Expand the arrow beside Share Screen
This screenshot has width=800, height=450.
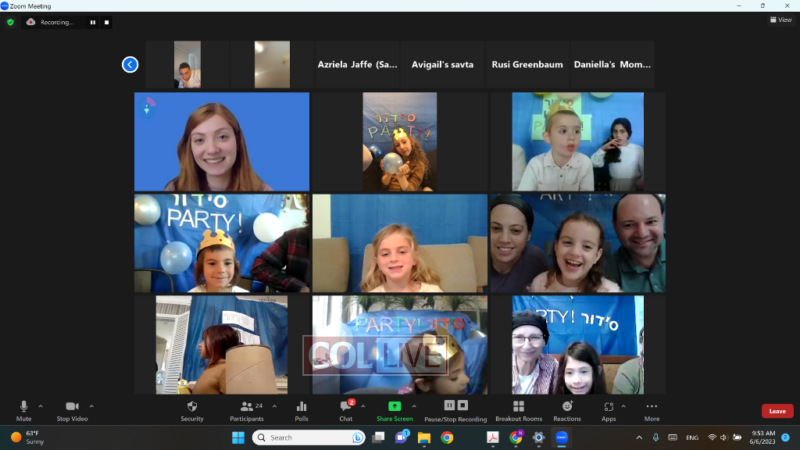415,406
